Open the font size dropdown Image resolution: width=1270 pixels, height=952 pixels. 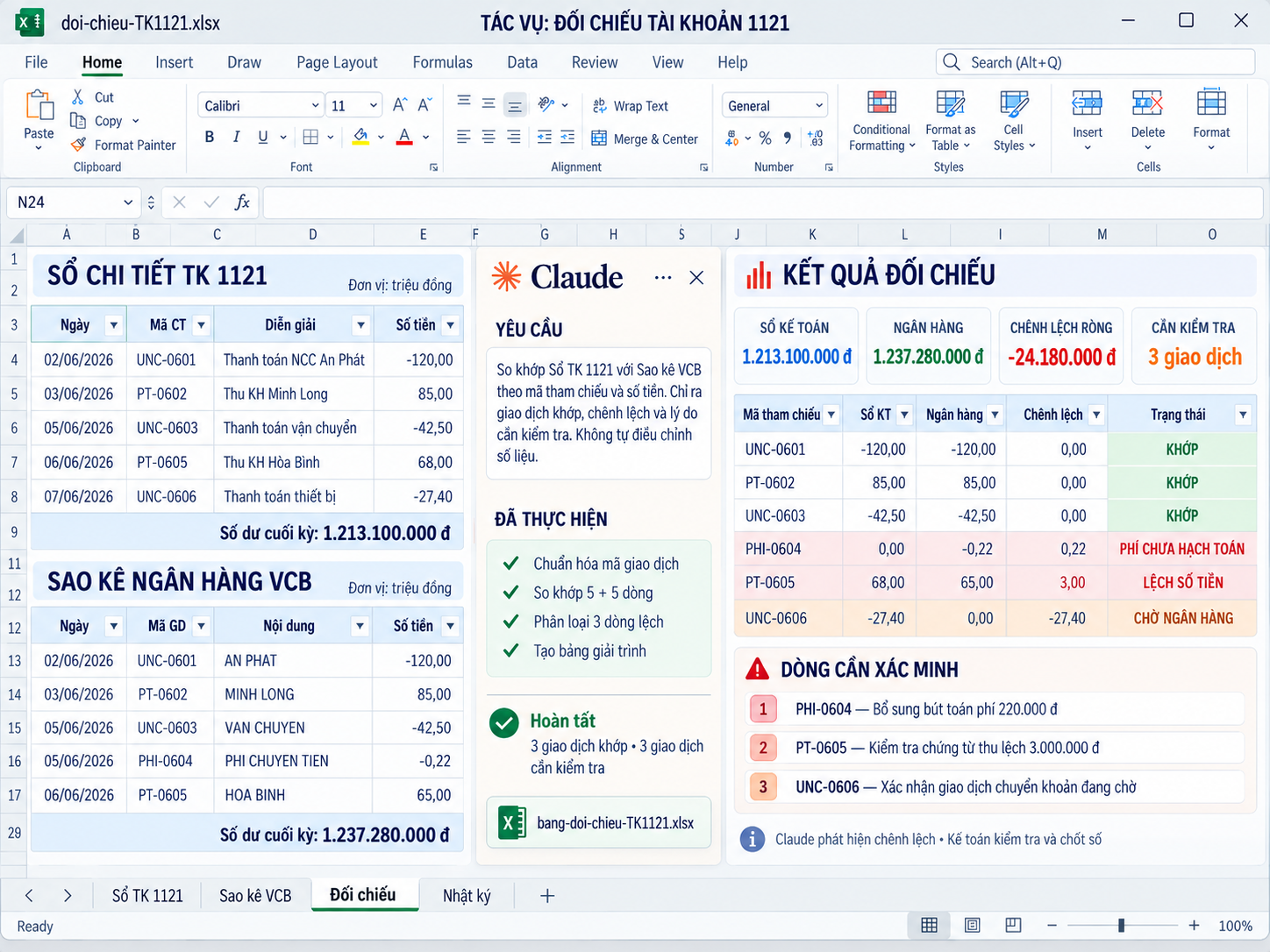point(374,105)
